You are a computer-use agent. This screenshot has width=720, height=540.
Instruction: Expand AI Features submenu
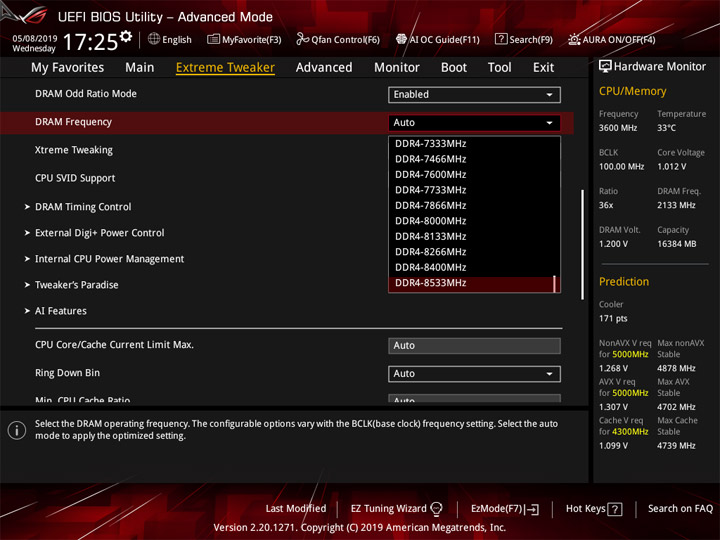61,311
